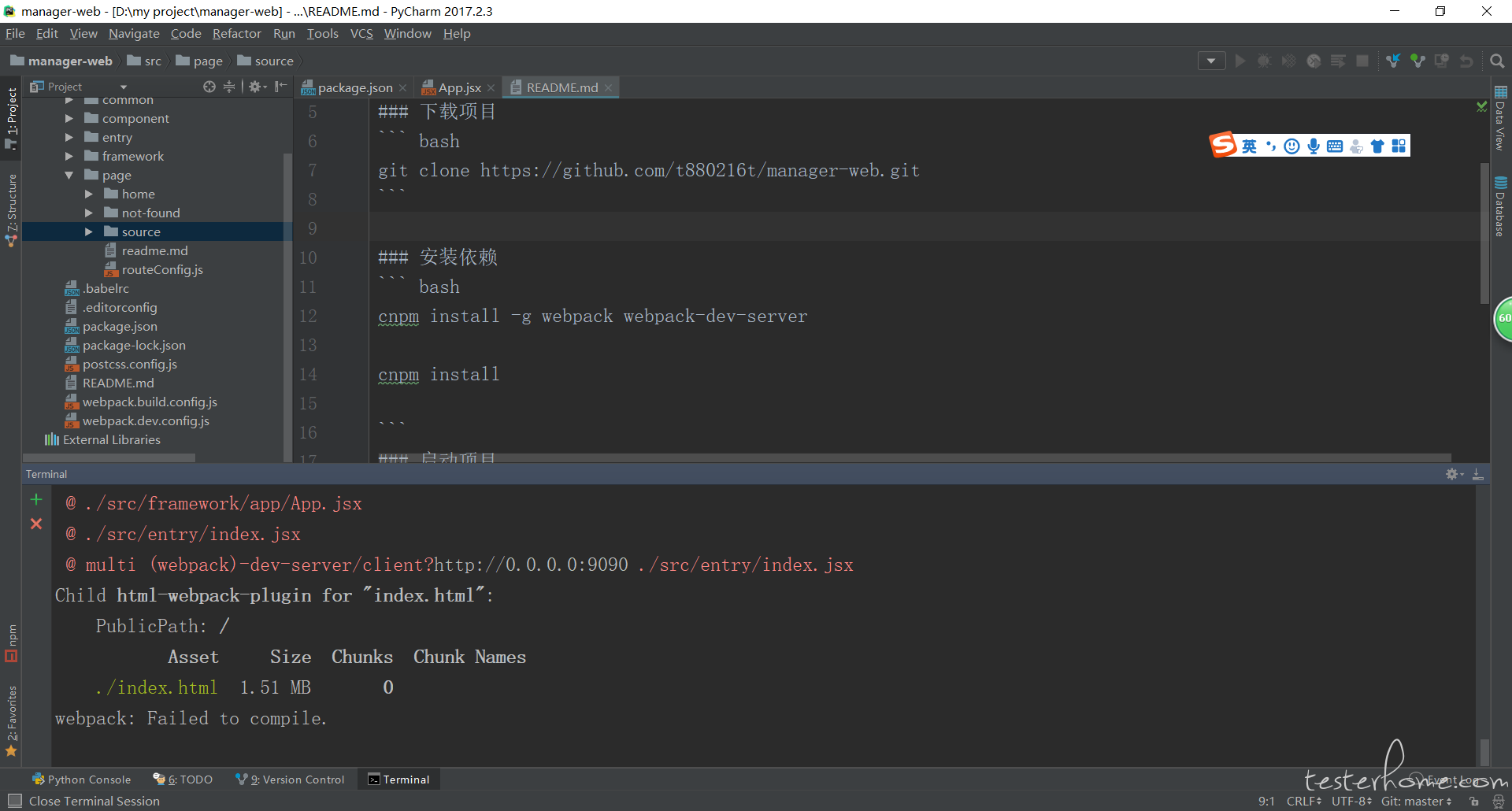Viewport: 1512px width, 811px height.
Task: Open Sogou emoji panel
Action: [x=1291, y=146]
